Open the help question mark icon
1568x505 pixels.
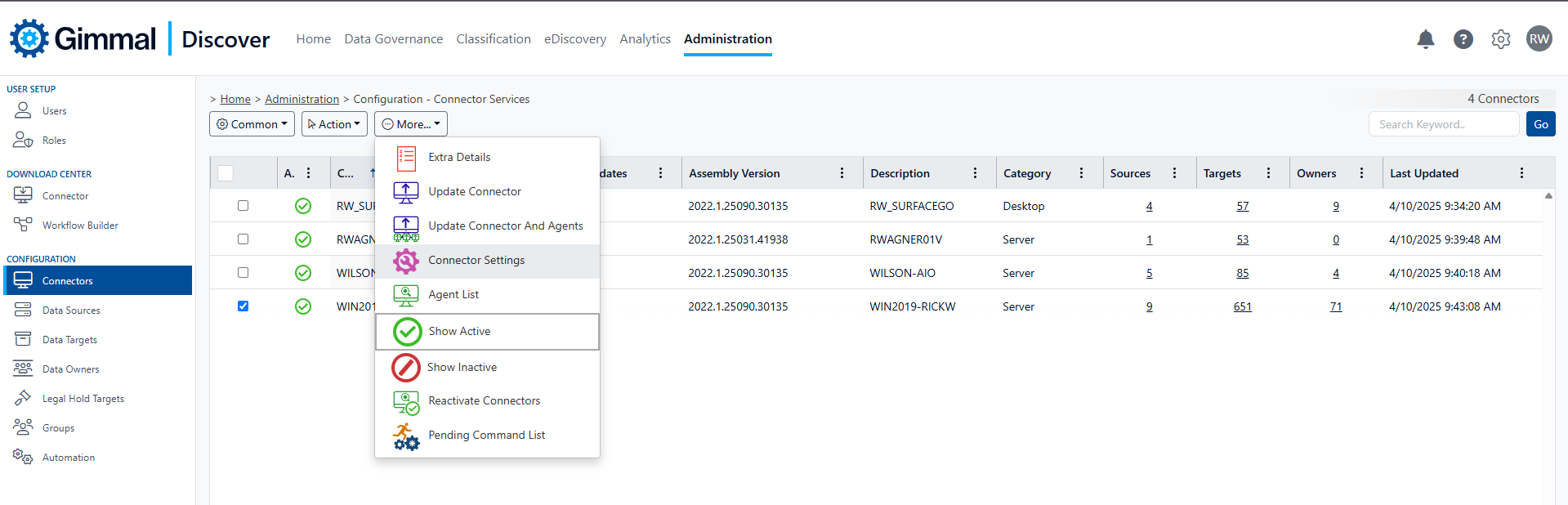click(x=1463, y=39)
